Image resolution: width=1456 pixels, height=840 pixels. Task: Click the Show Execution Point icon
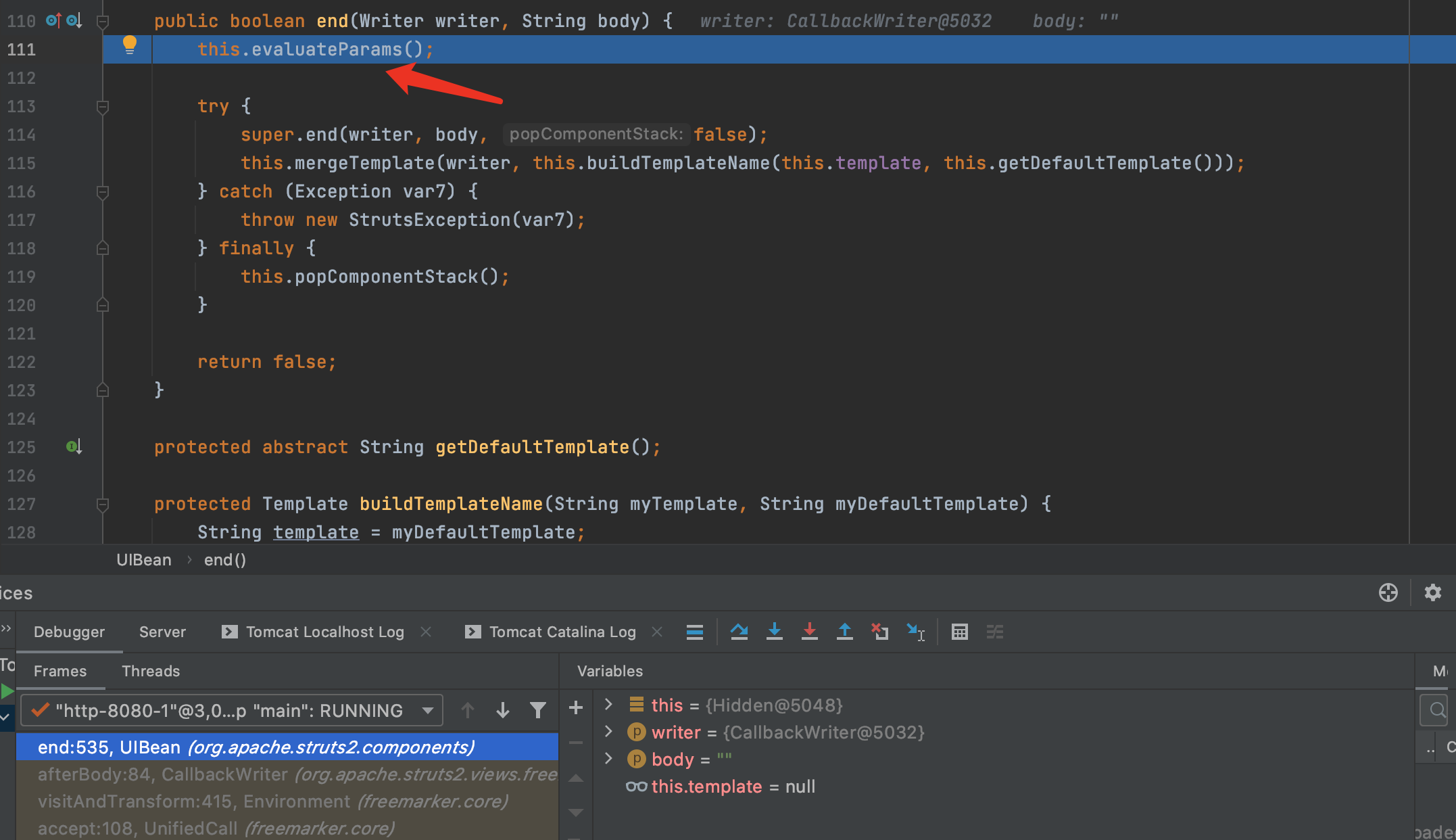pyautogui.click(x=694, y=632)
